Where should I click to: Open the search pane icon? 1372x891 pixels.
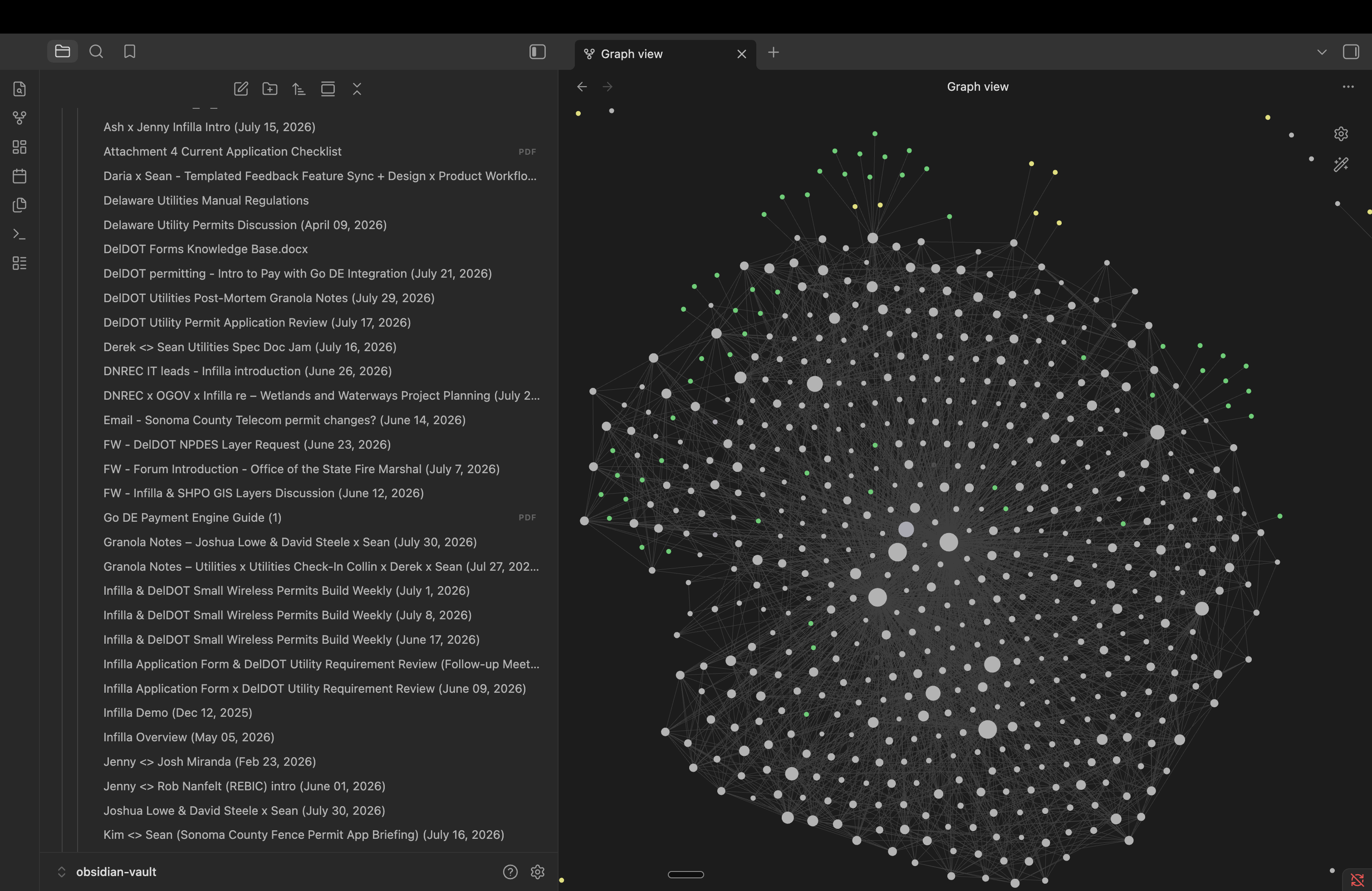tap(96, 52)
